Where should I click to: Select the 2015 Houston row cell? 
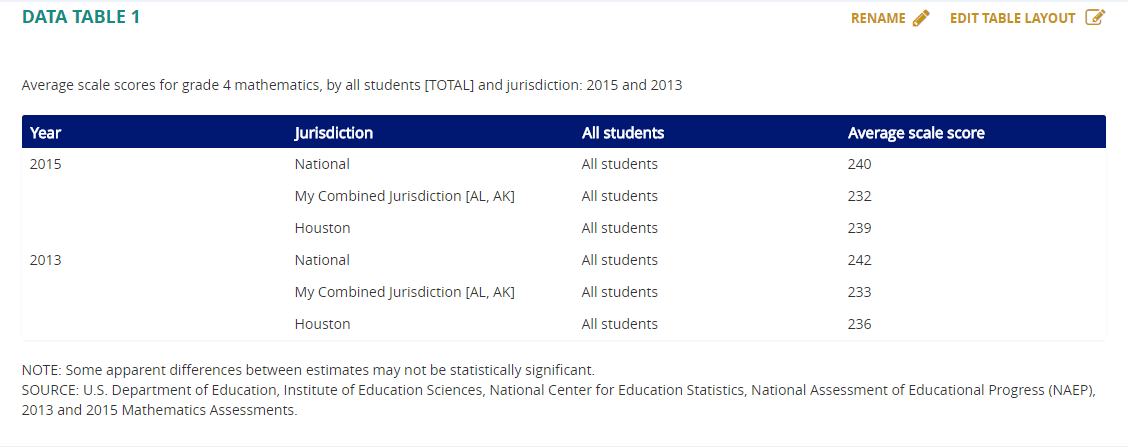pos(322,228)
